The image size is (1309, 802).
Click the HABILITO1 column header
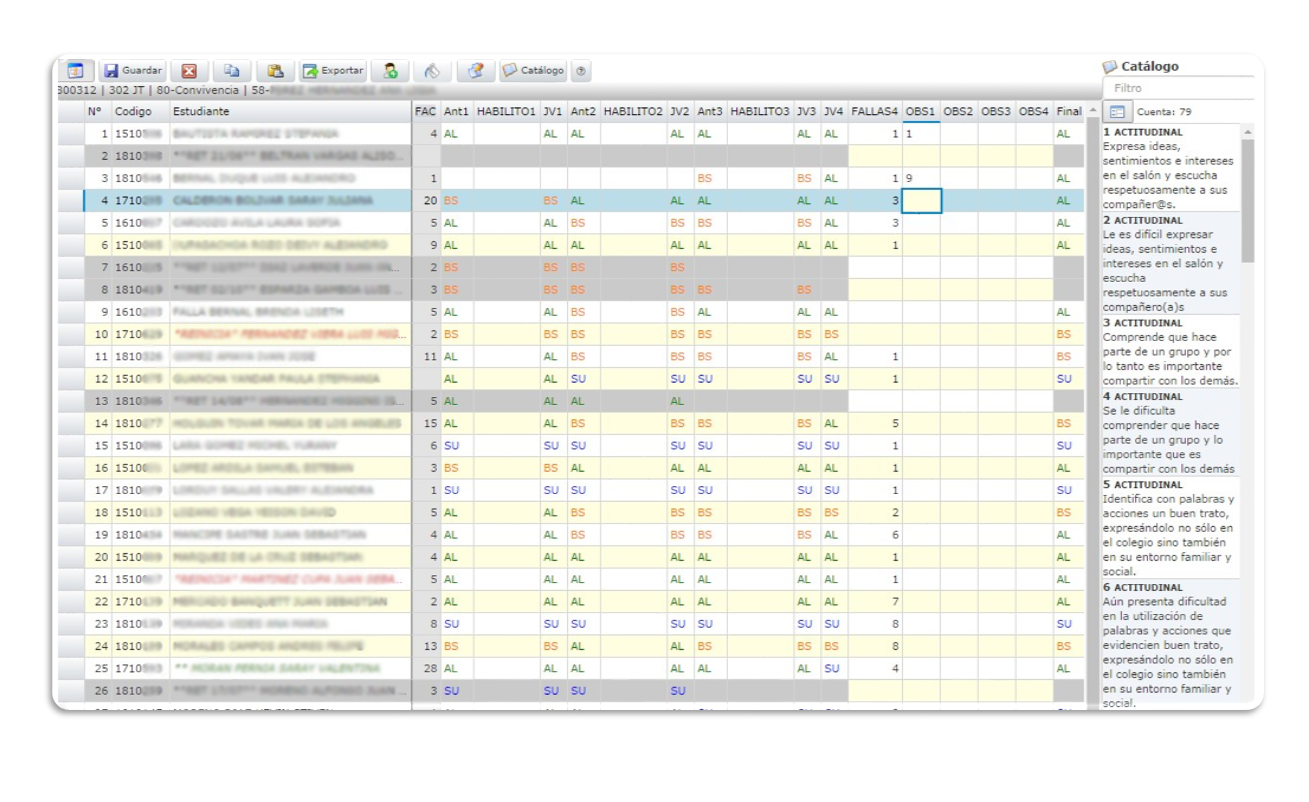506,111
